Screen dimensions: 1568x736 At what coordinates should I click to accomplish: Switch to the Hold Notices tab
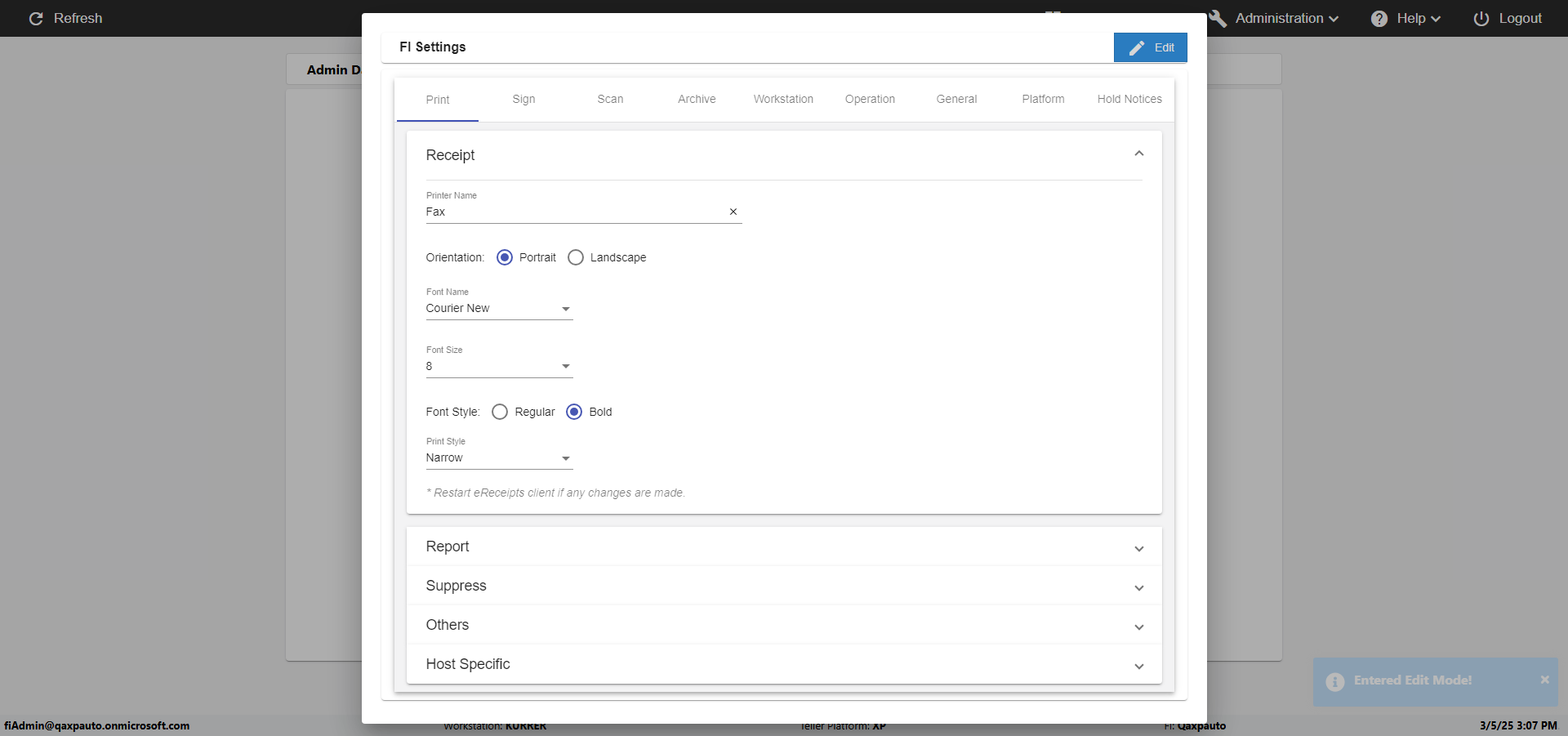(1129, 99)
